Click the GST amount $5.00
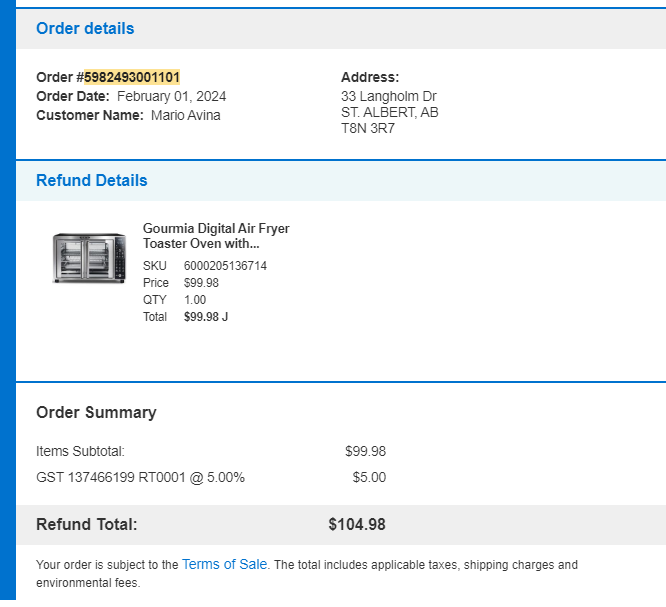Image resolution: width=666 pixels, height=607 pixels. pyautogui.click(x=369, y=477)
